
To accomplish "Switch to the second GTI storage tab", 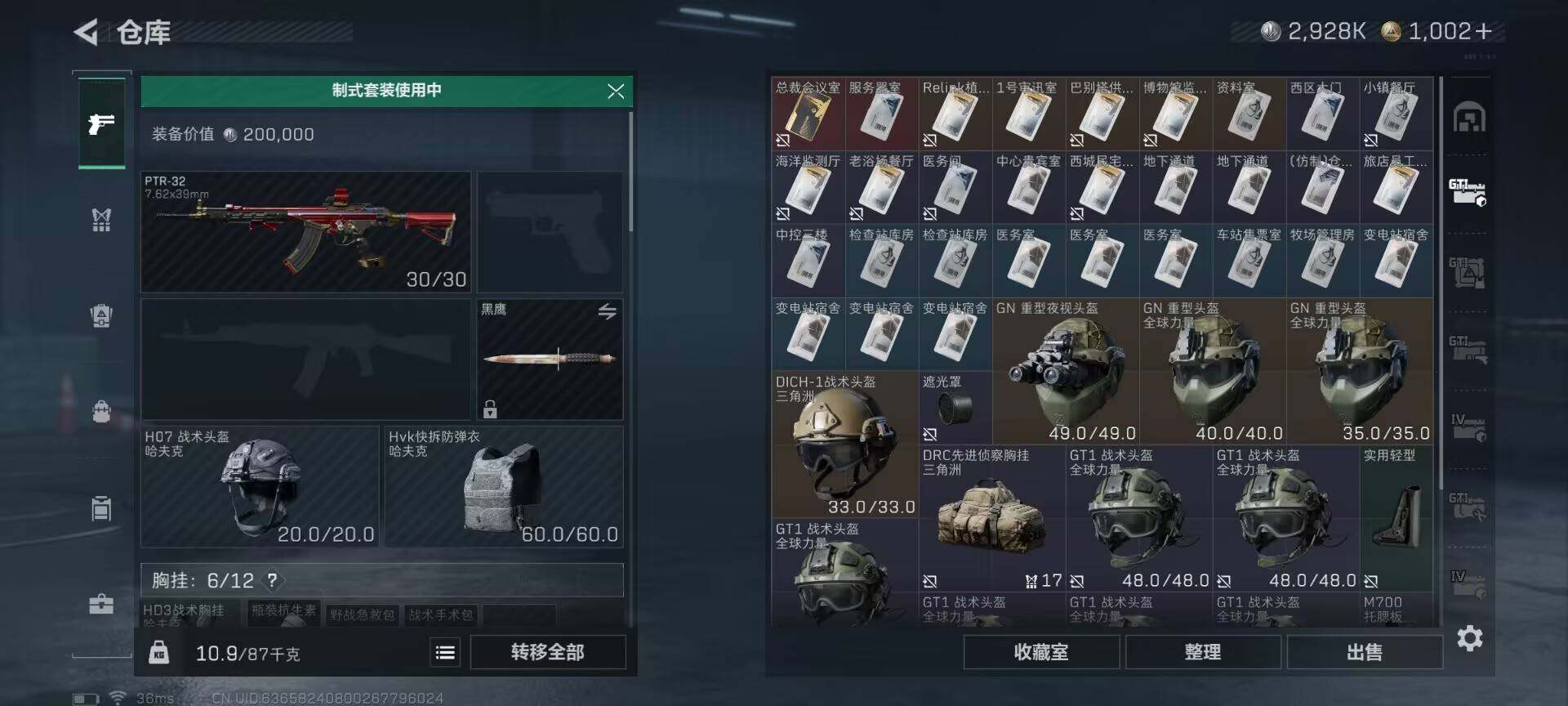I will click(1468, 272).
